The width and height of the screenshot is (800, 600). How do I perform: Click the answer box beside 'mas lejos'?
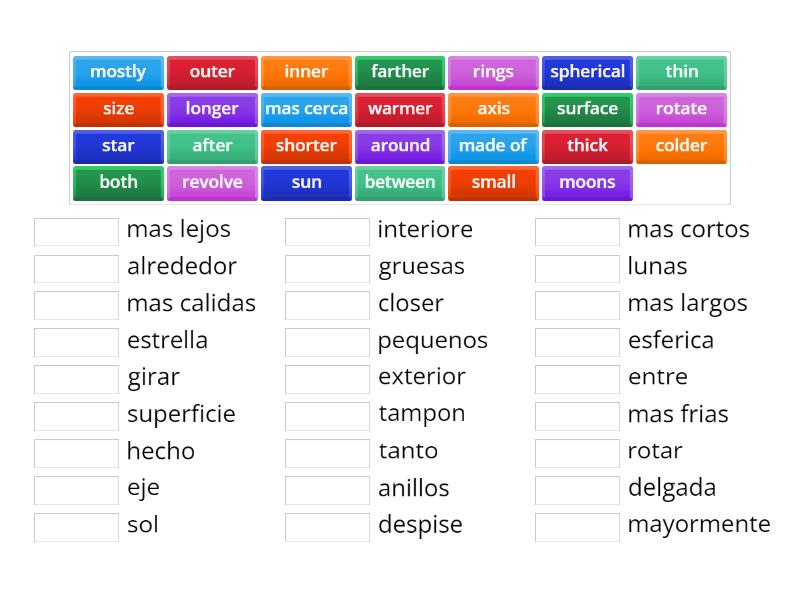[x=77, y=230]
